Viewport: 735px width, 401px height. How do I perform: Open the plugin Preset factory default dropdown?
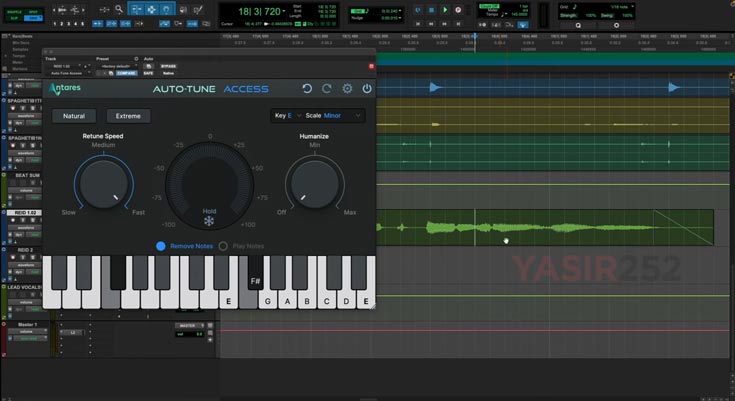[x=117, y=66]
